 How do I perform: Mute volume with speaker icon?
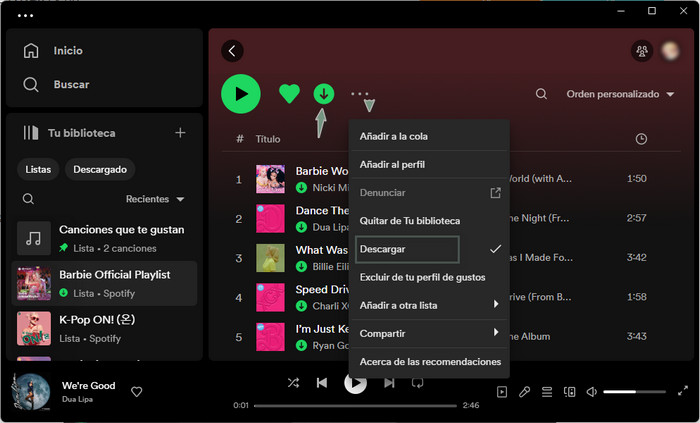point(592,392)
